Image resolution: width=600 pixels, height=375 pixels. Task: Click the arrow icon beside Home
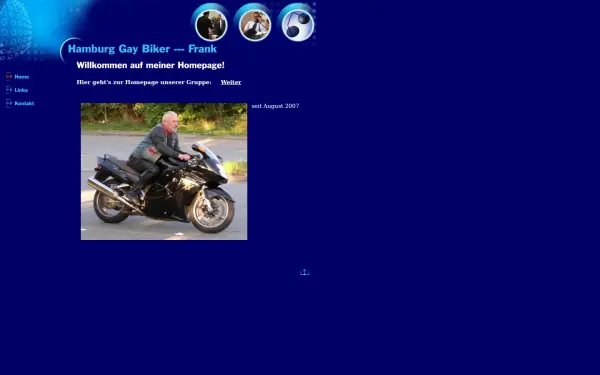(9, 77)
